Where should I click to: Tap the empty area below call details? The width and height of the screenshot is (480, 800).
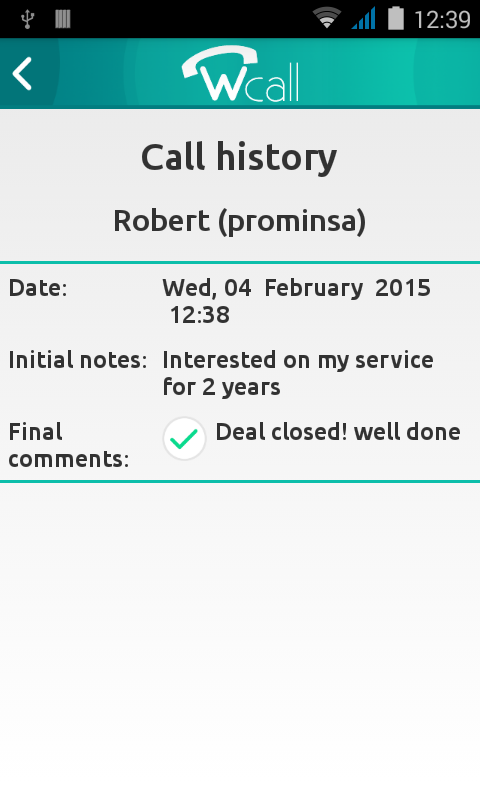[x=240, y=640]
